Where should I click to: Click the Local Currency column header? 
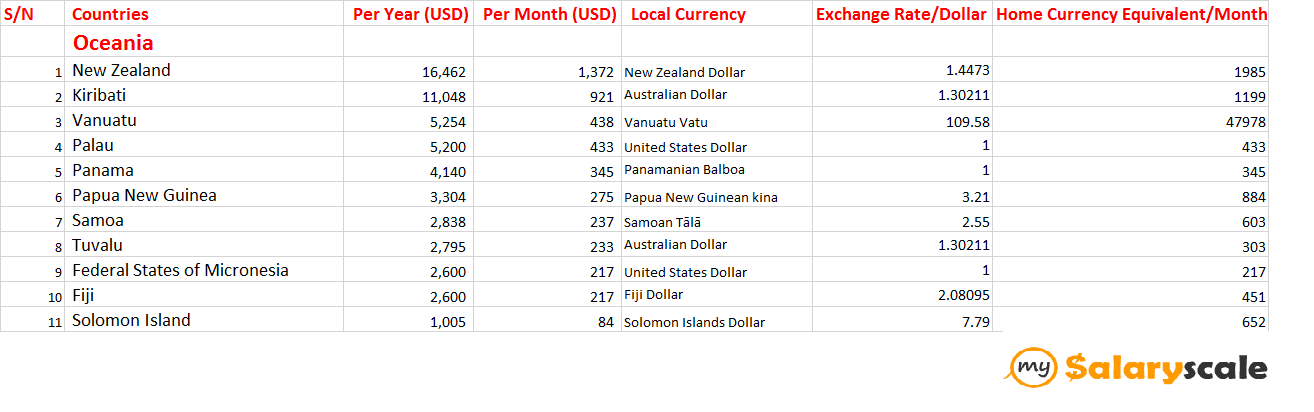[x=688, y=14]
